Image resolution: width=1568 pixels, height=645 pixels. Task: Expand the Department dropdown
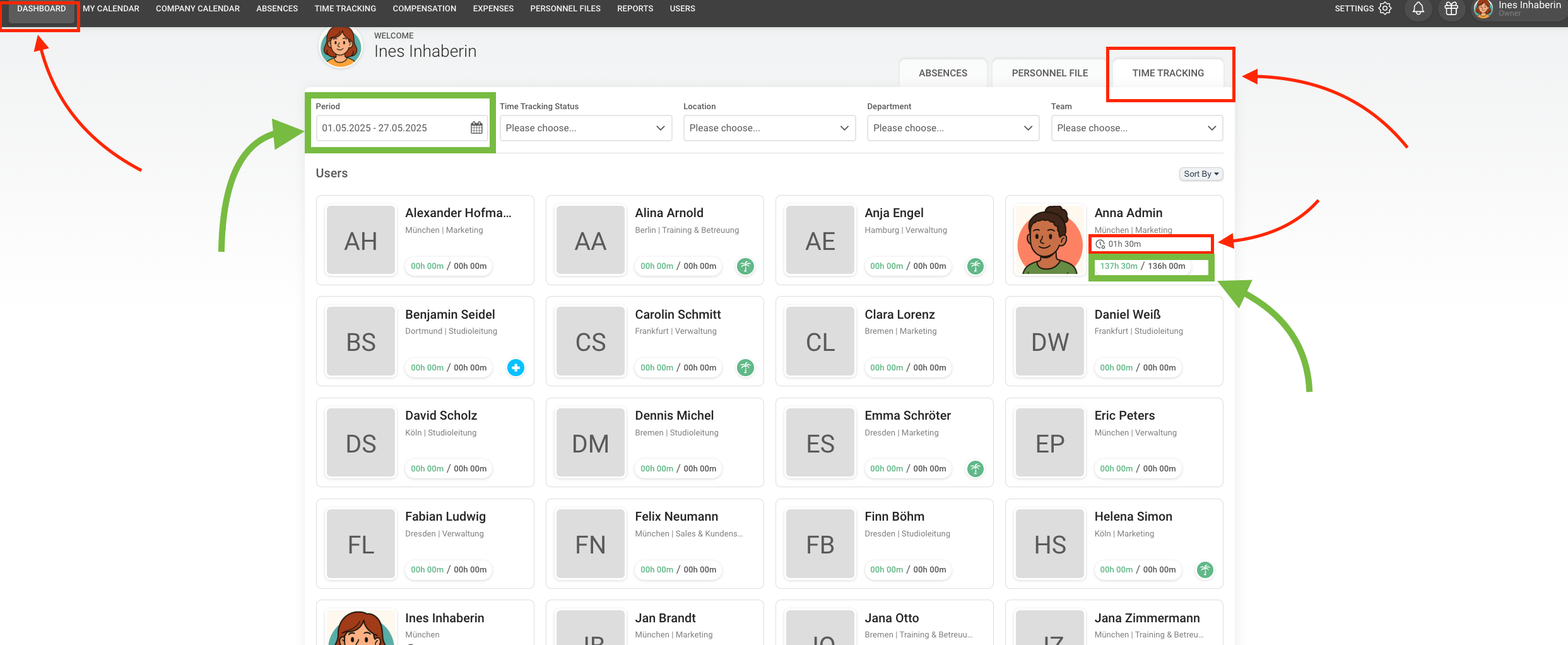(x=953, y=128)
